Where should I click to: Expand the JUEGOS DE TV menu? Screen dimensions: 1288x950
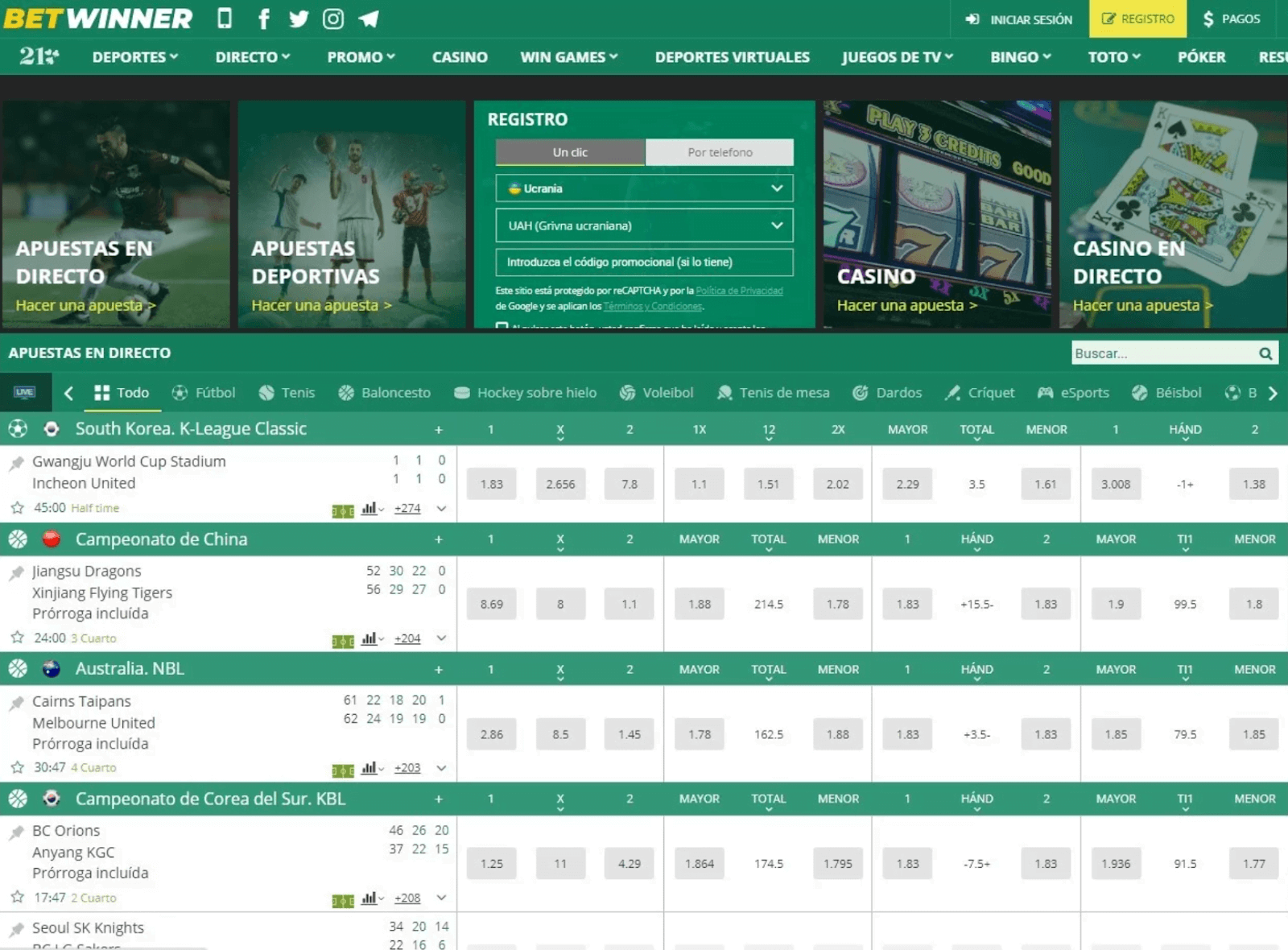898,57
